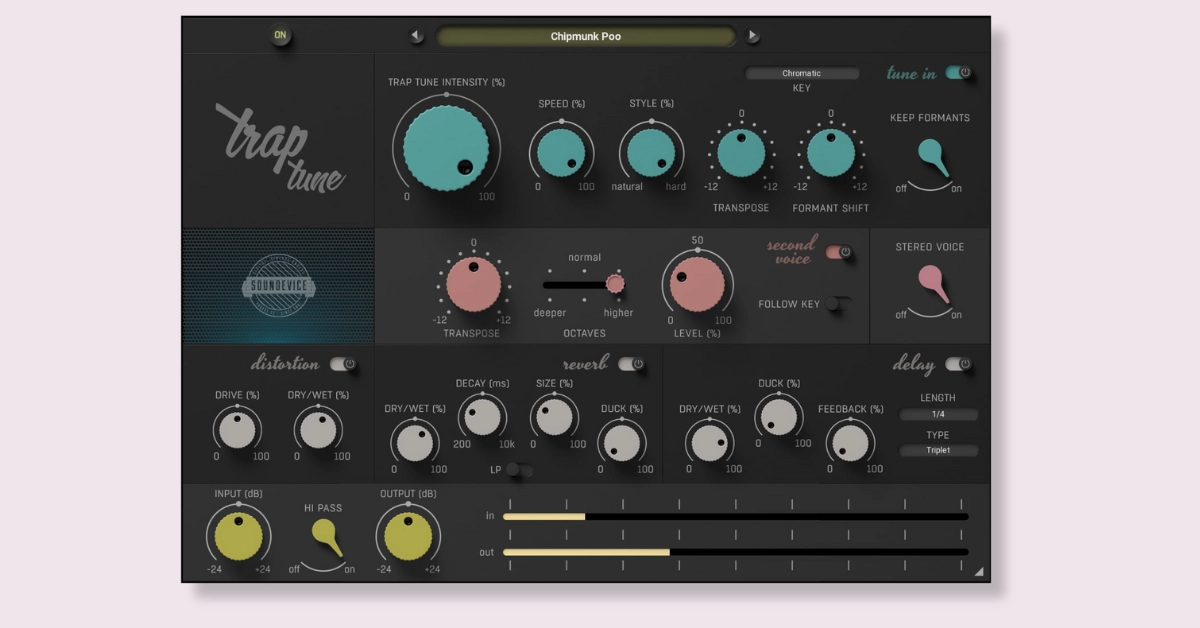Adjust the Trap Tune Intensity knob
The image size is (1200, 628).
[x=449, y=147]
